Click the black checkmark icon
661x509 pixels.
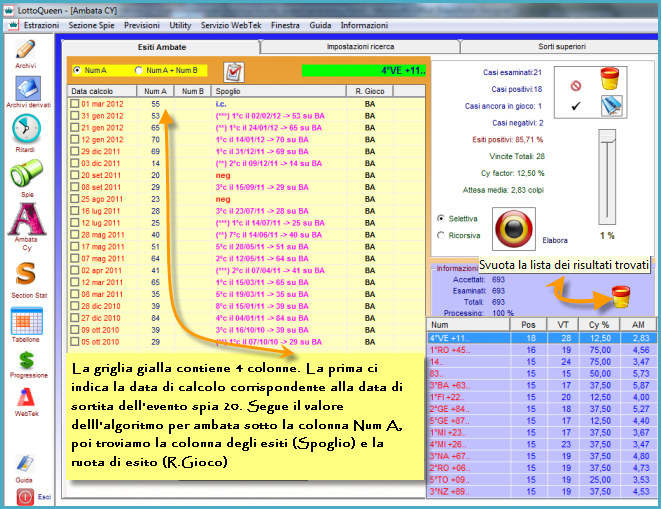coord(576,106)
